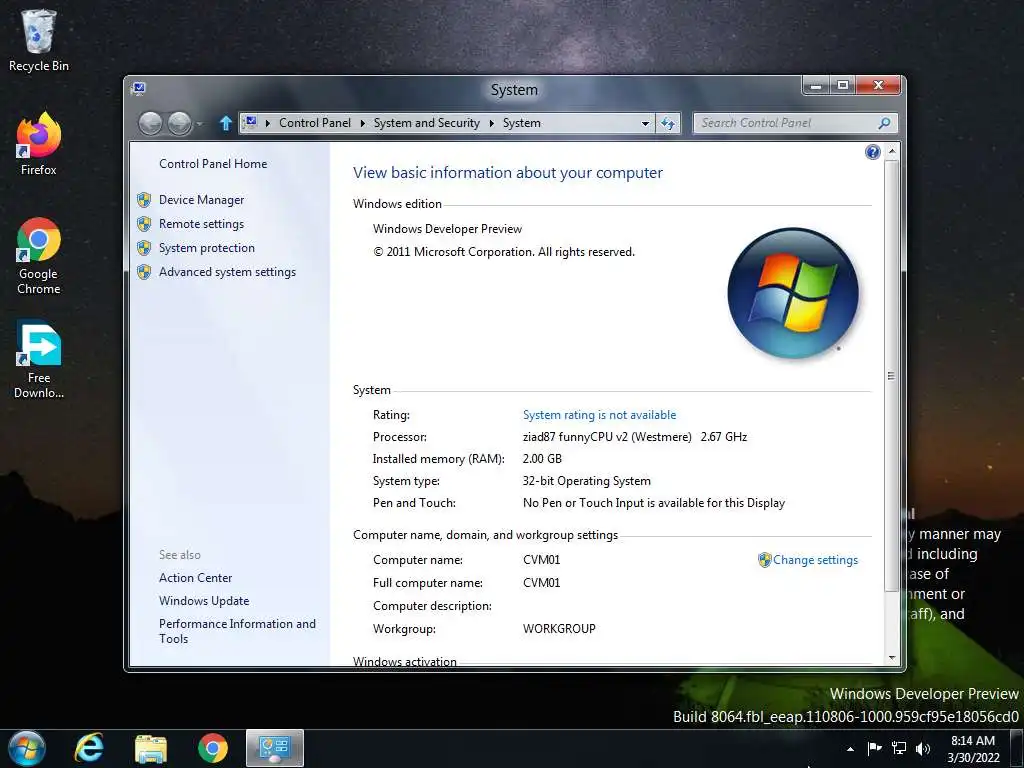Select System and Security breadcrumb
This screenshot has width=1024, height=768.
click(x=426, y=123)
